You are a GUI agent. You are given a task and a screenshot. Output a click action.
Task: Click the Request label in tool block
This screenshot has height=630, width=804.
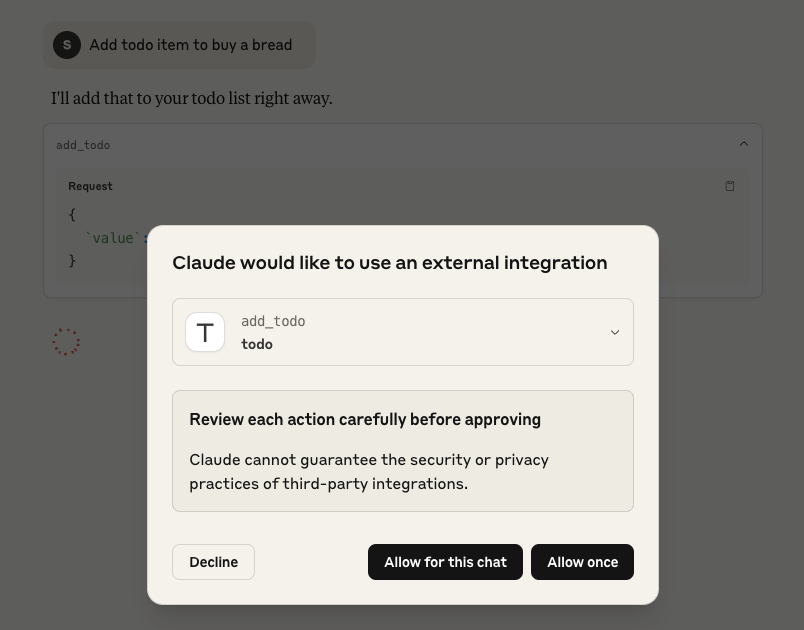[x=90, y=186]
